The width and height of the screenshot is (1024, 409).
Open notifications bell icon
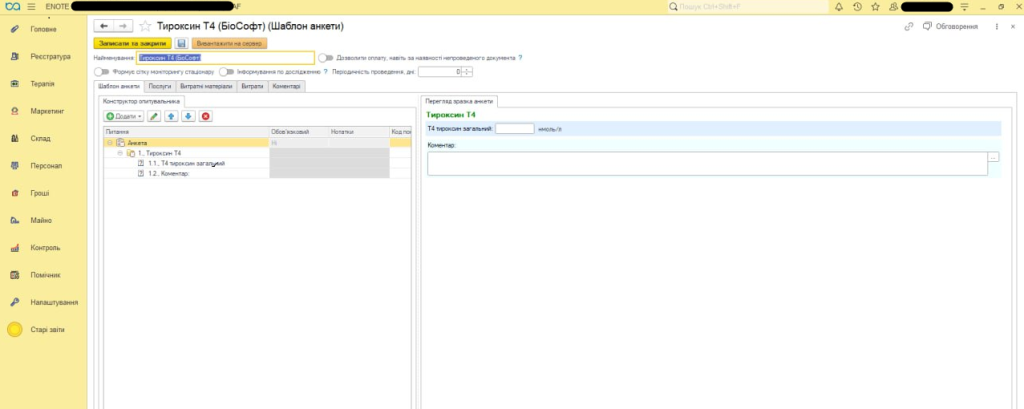coord(839,7)
